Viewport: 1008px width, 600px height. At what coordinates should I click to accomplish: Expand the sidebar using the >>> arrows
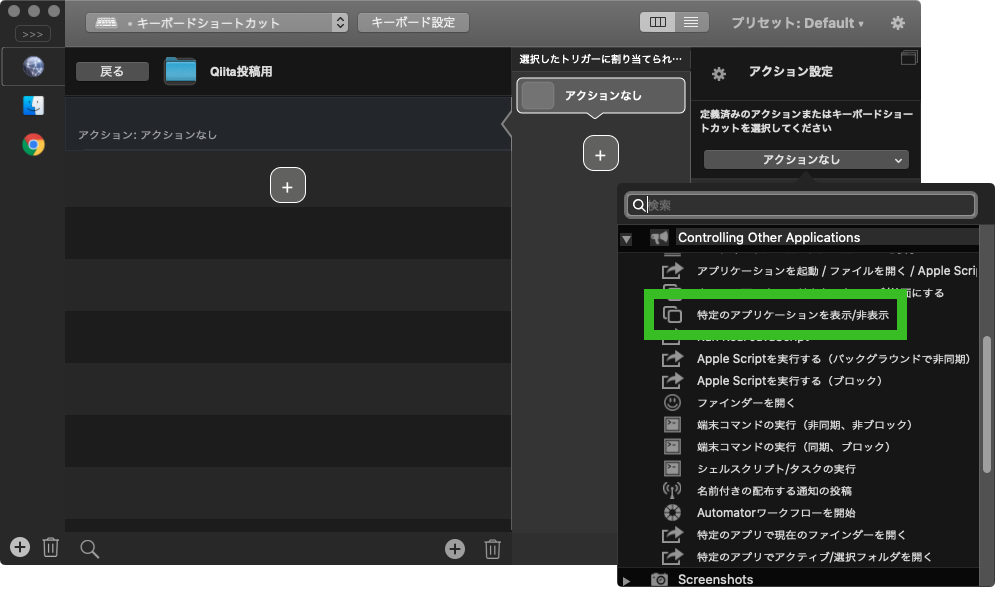click(31, 32)
